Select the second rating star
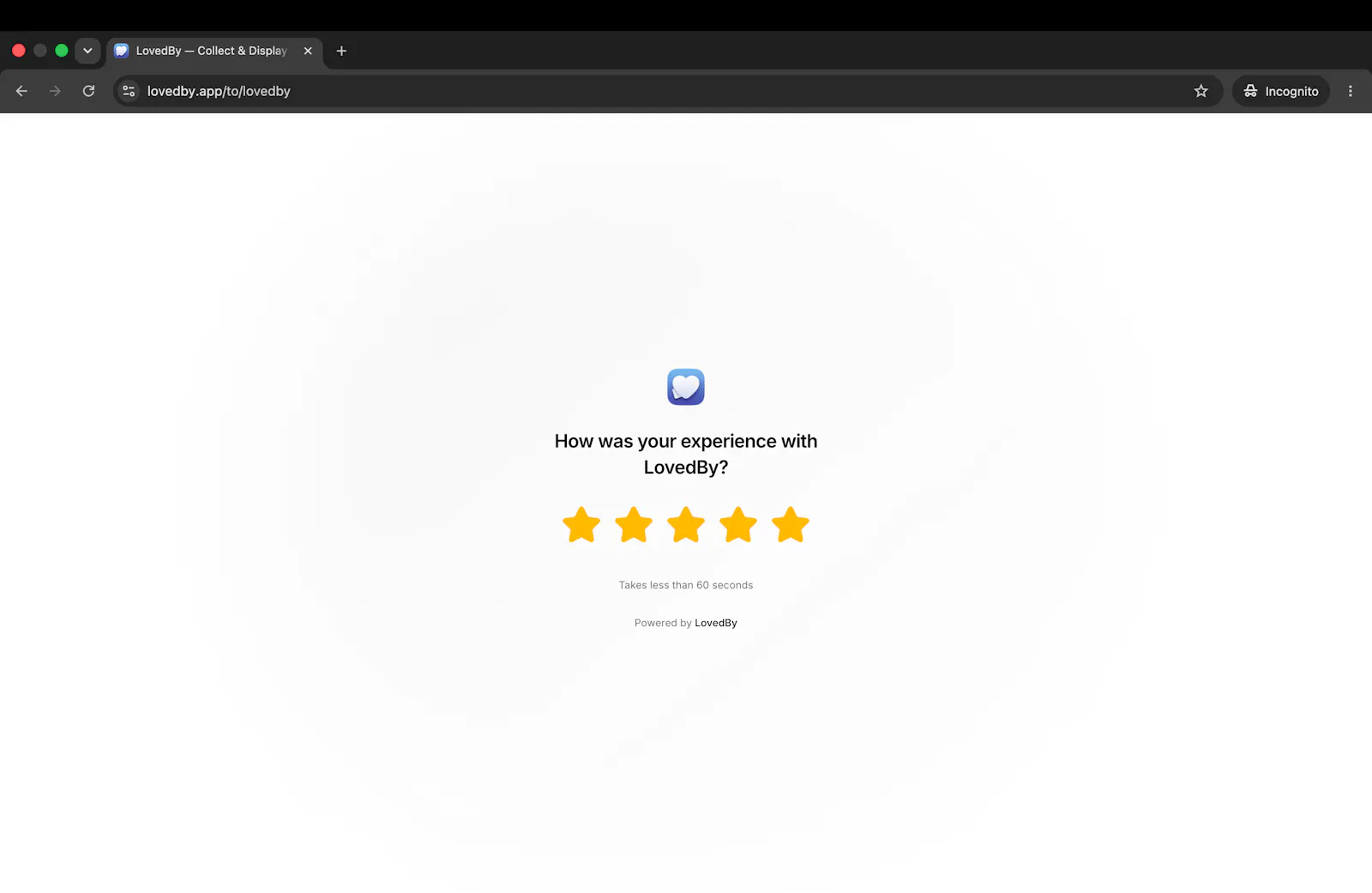The width and height of the screenshot is (1372, 893). click(x=634, y=524)
